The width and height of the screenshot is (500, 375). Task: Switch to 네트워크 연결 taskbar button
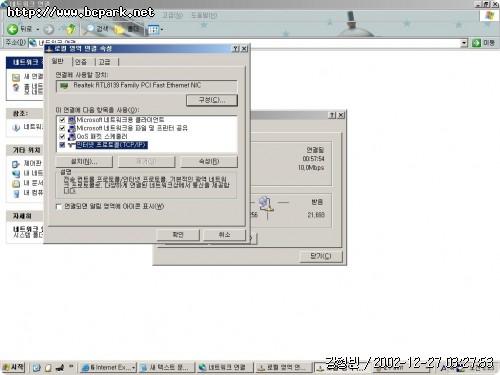point(225,368)
